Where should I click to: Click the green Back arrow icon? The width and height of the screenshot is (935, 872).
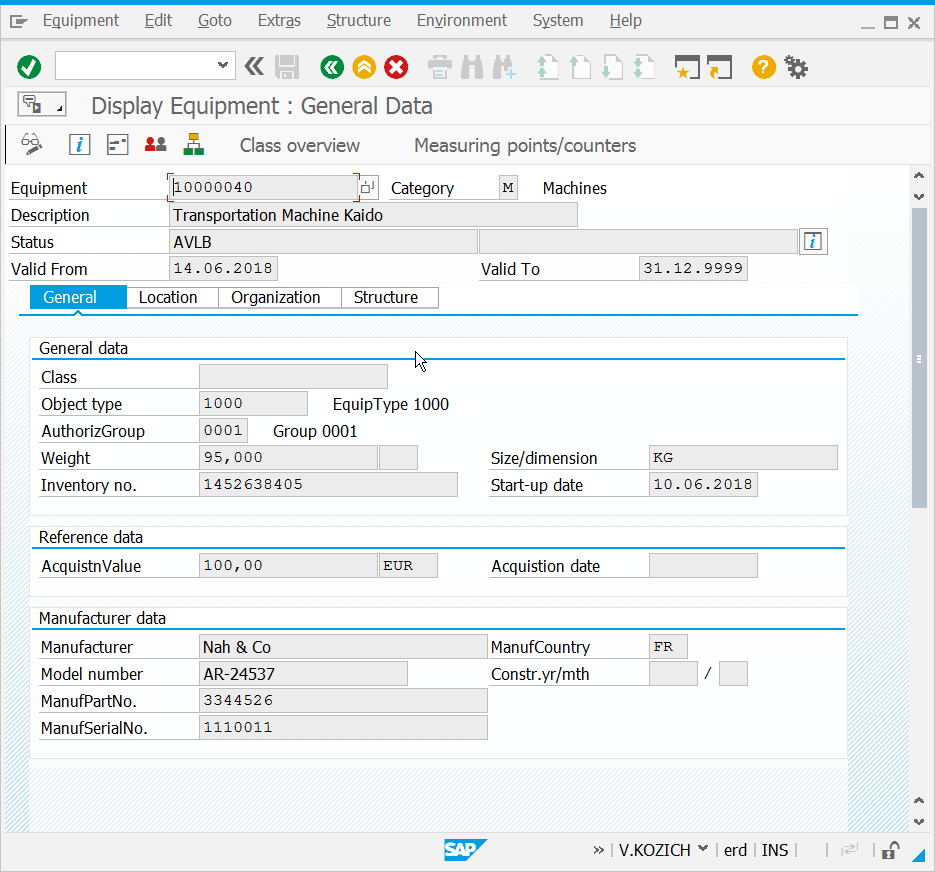pos(332,67)
